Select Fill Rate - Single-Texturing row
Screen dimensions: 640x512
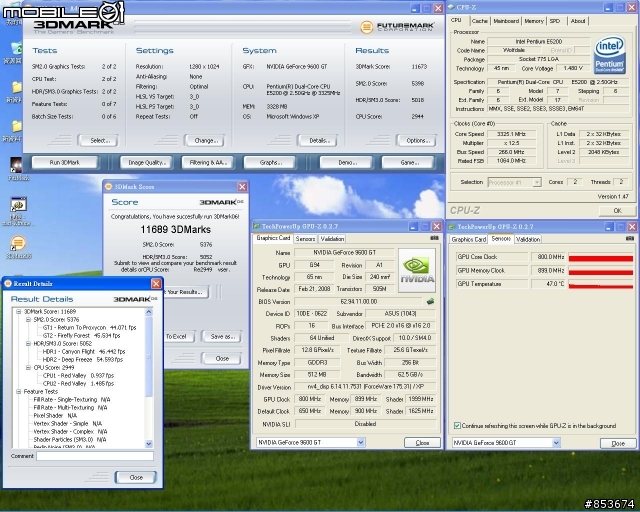click(72, 400)
